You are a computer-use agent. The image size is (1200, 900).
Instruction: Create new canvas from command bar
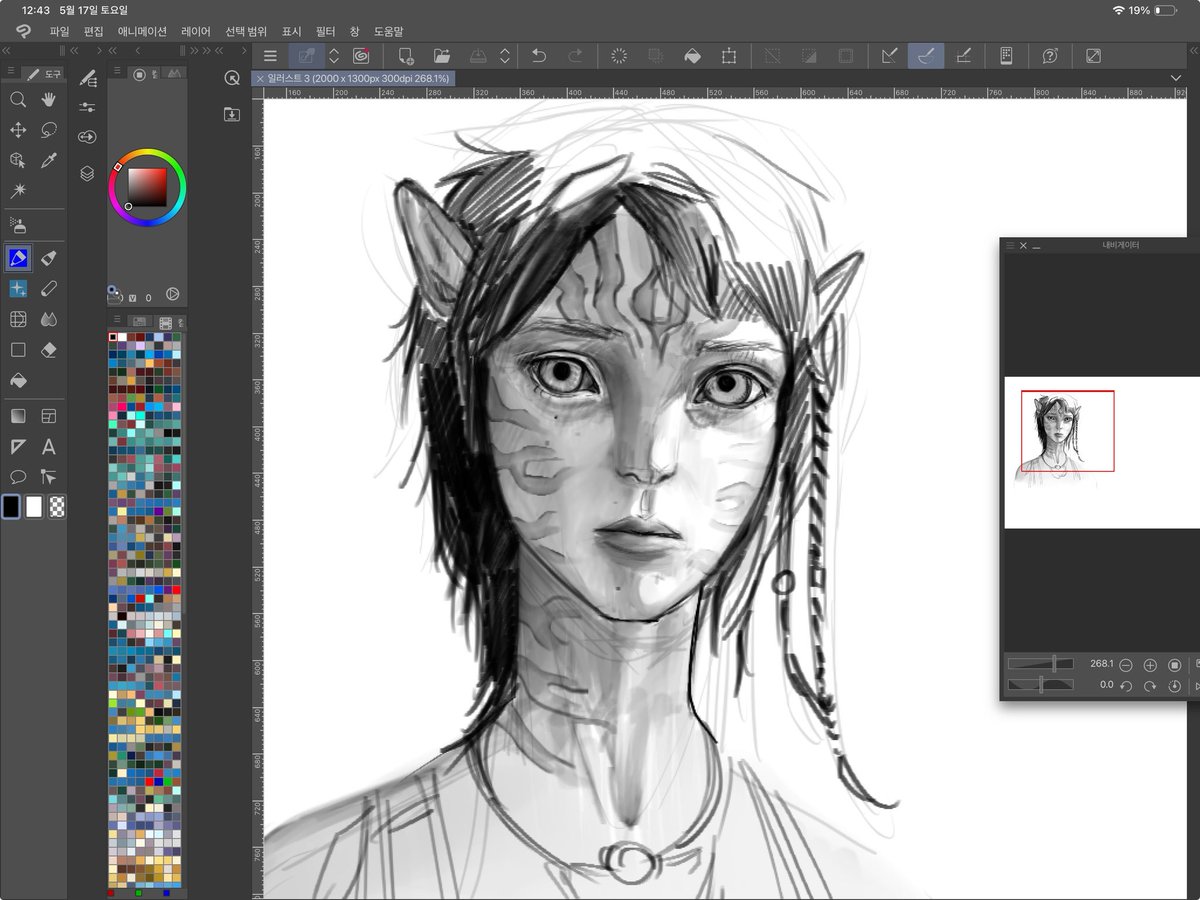coord(406,56)
